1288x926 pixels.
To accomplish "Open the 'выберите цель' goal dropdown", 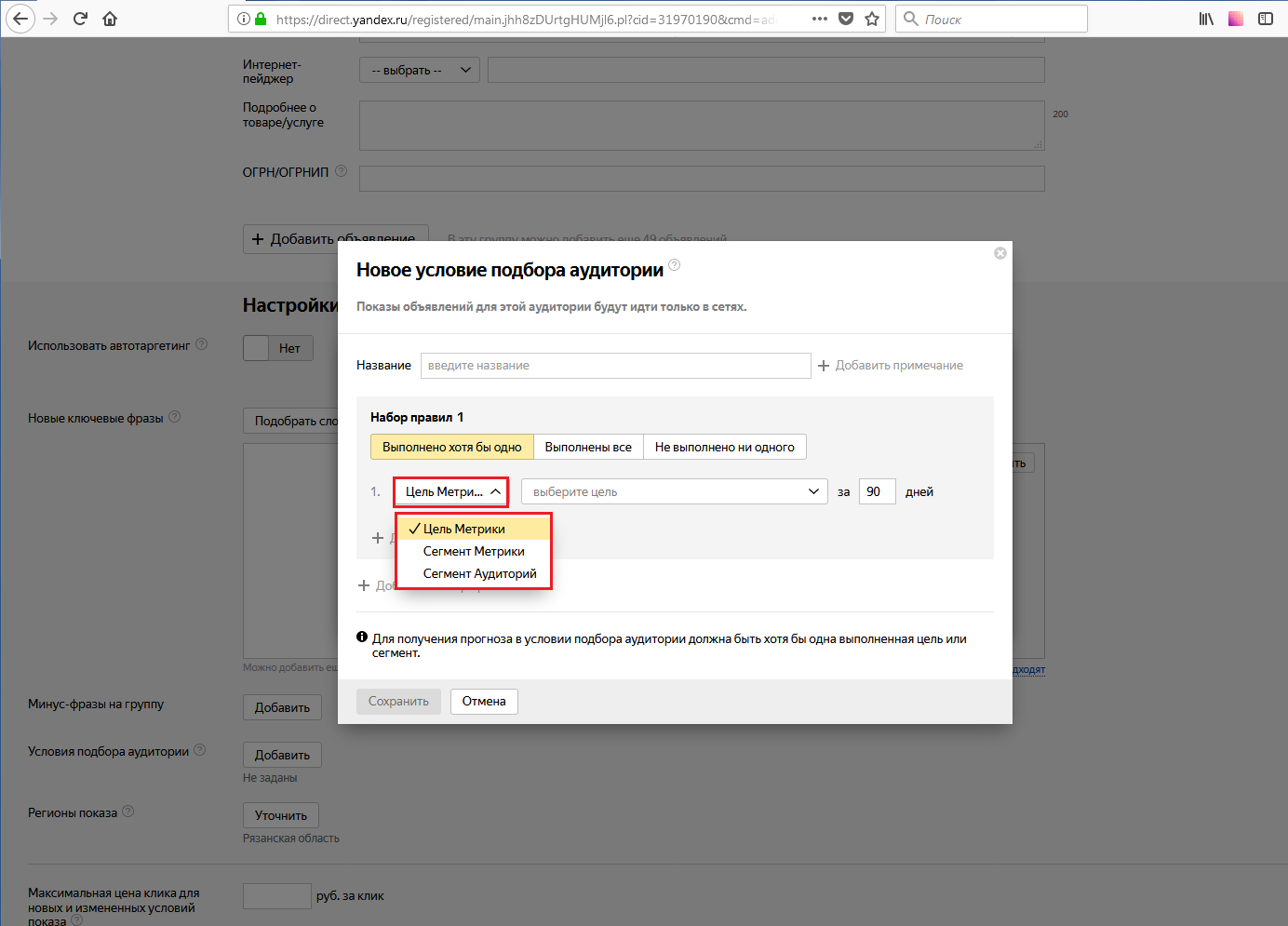I will (675, 491).
